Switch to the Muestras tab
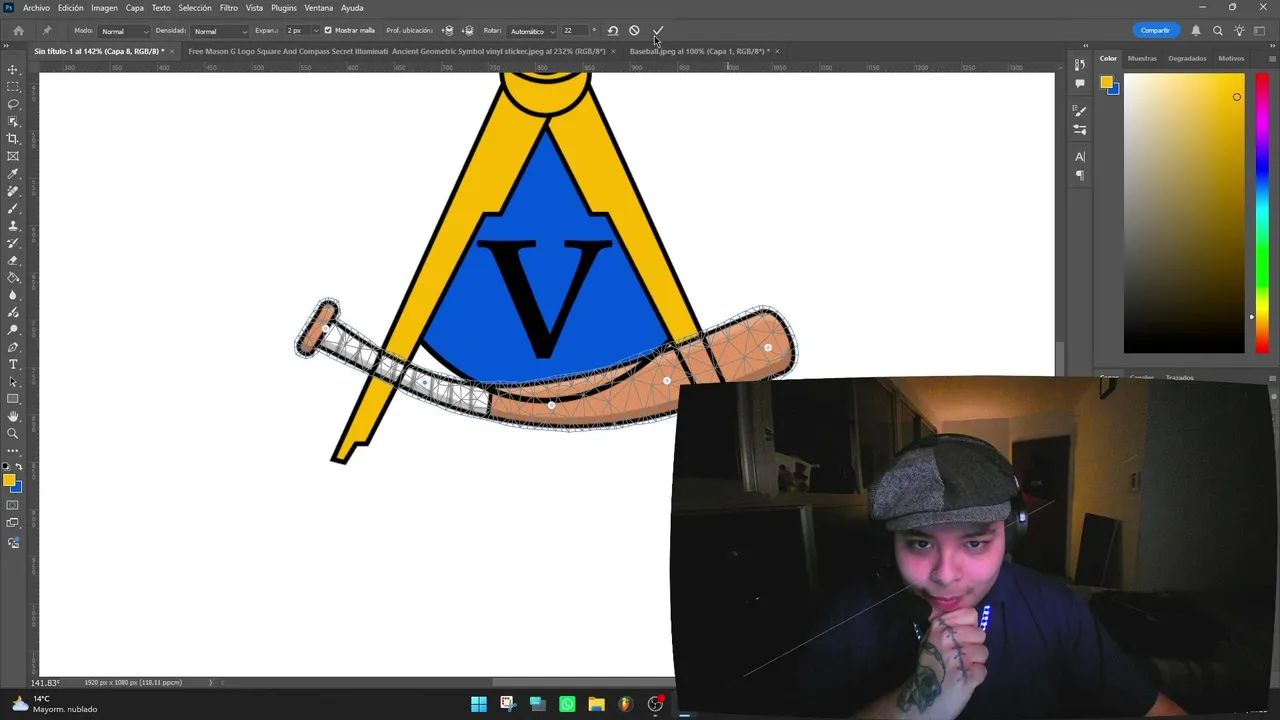Image resolution: width=1280 pixels, height=720 pixels. point(1142,58)
